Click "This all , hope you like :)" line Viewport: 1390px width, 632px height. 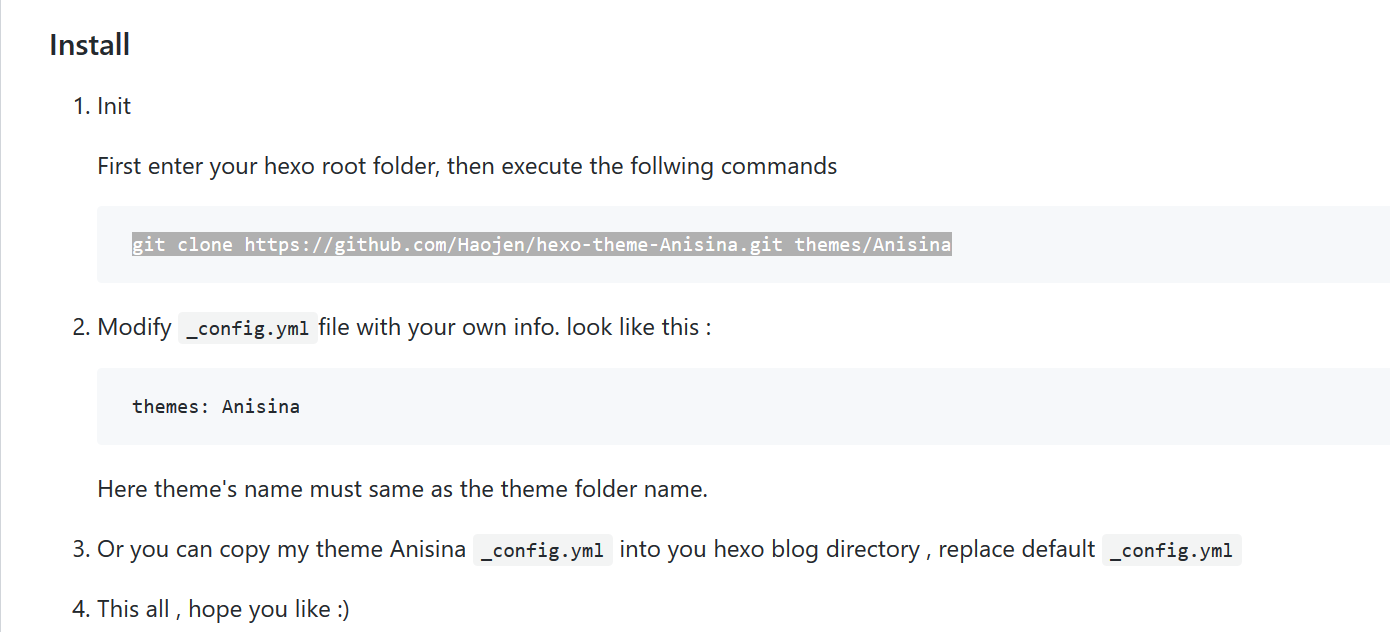tap(223, 609)
